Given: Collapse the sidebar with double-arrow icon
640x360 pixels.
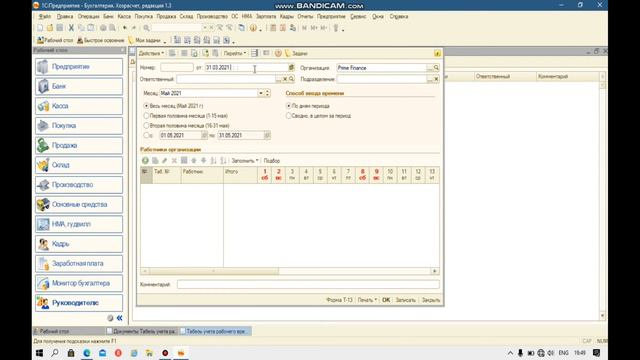Looking at the screenshot, I should pos(120,318).
